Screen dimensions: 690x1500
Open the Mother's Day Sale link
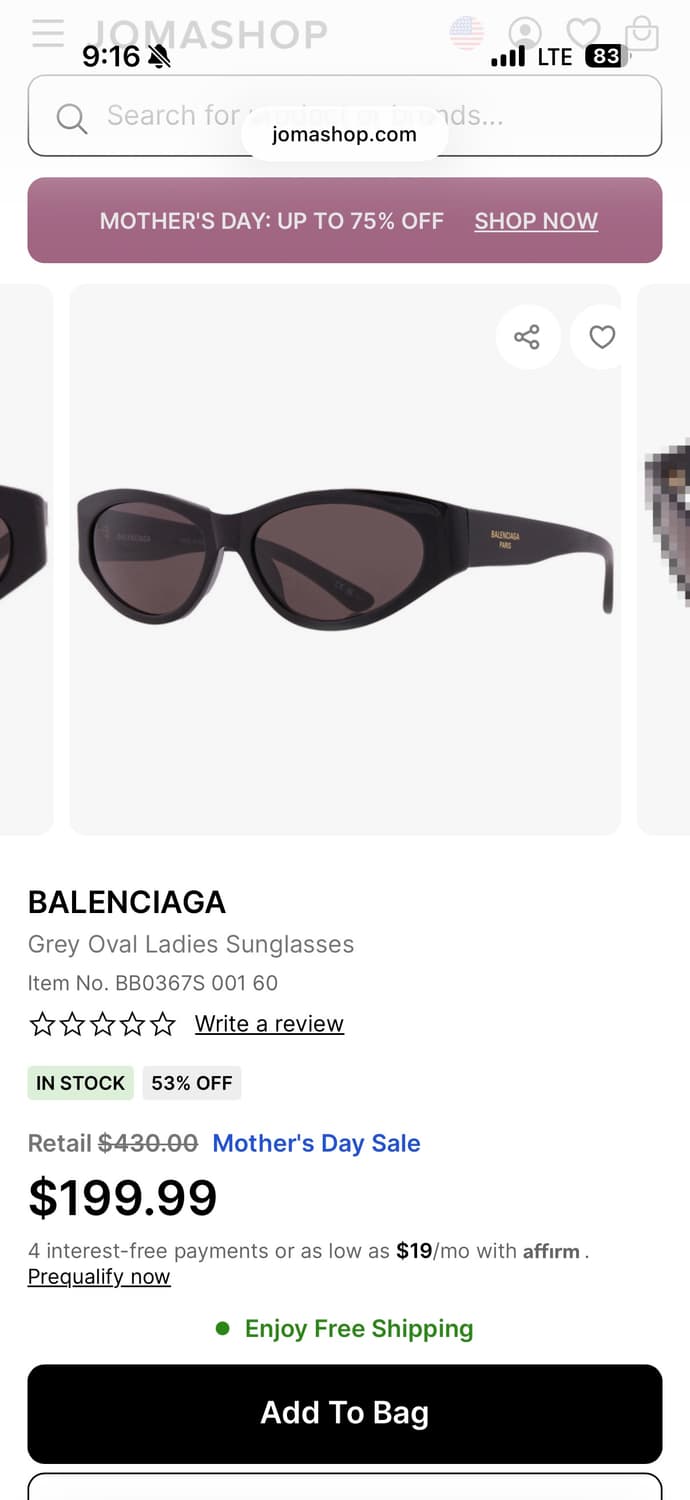[316, 1143]
